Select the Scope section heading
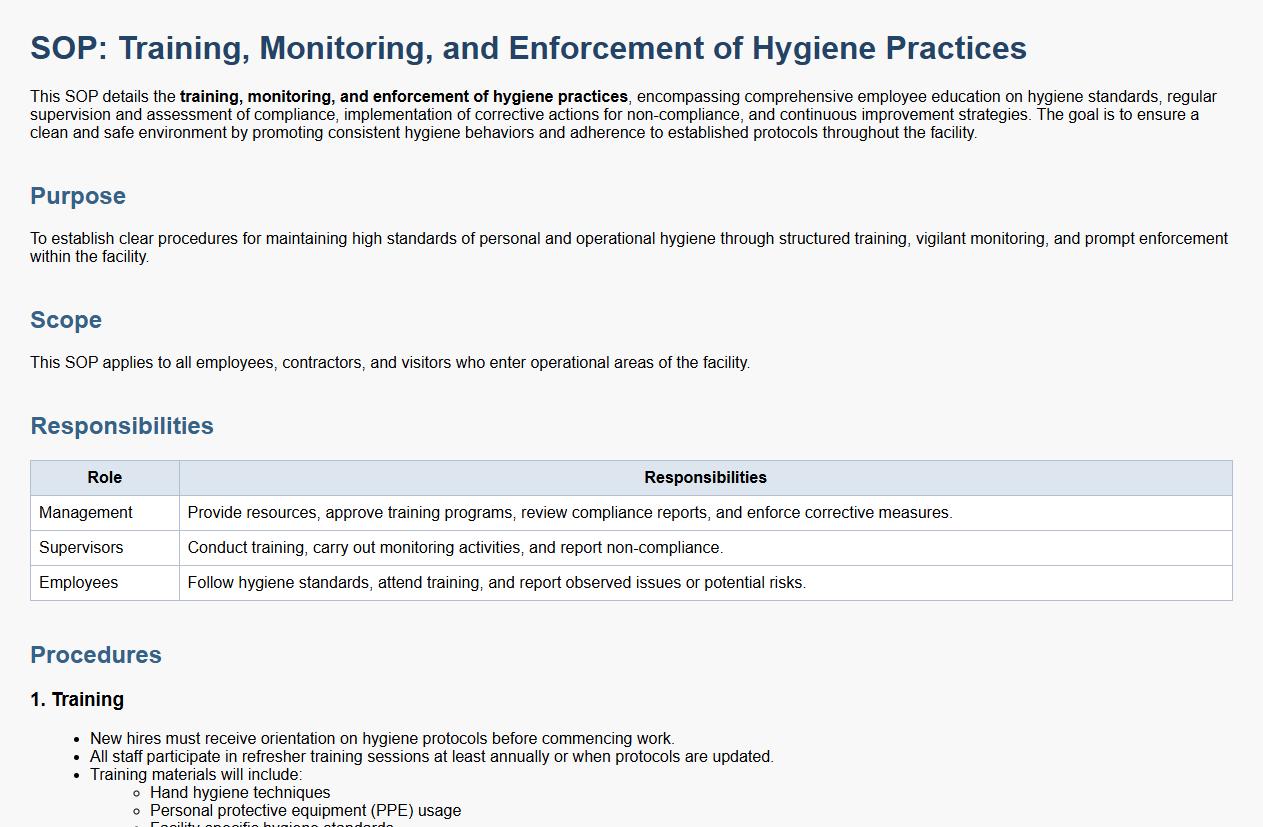This screenshot has height=827, width=1263. pos(66,320)
